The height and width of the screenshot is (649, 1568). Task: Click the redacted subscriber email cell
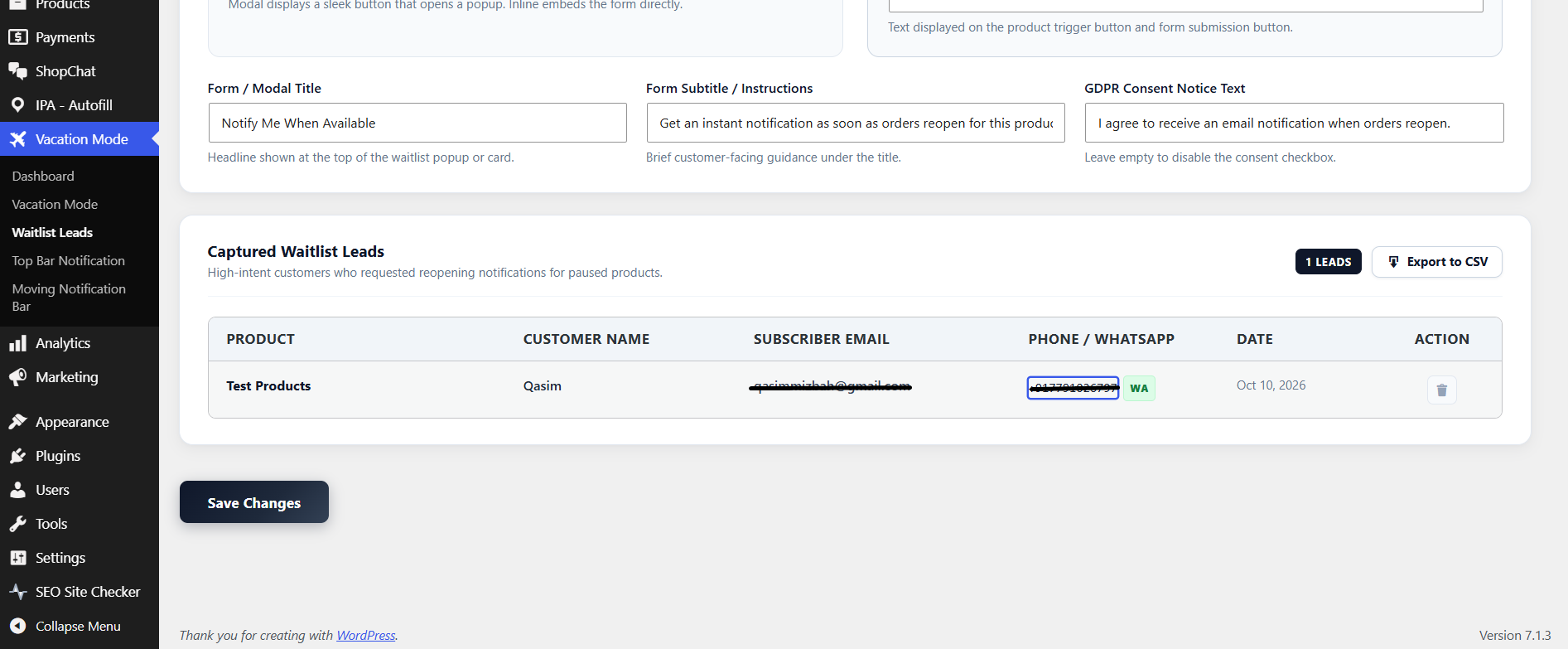(831, 386)
